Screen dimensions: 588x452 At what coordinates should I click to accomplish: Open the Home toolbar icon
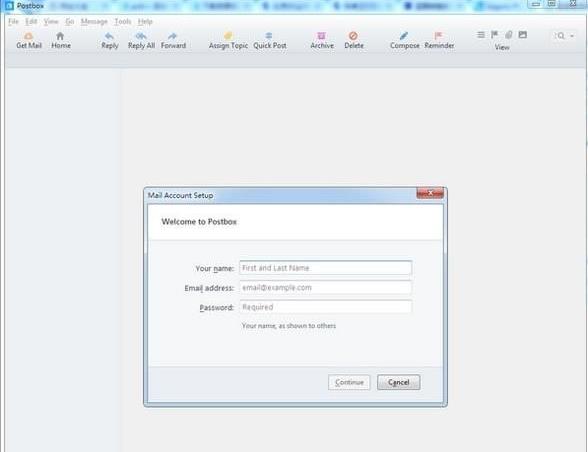click(60, 36)
